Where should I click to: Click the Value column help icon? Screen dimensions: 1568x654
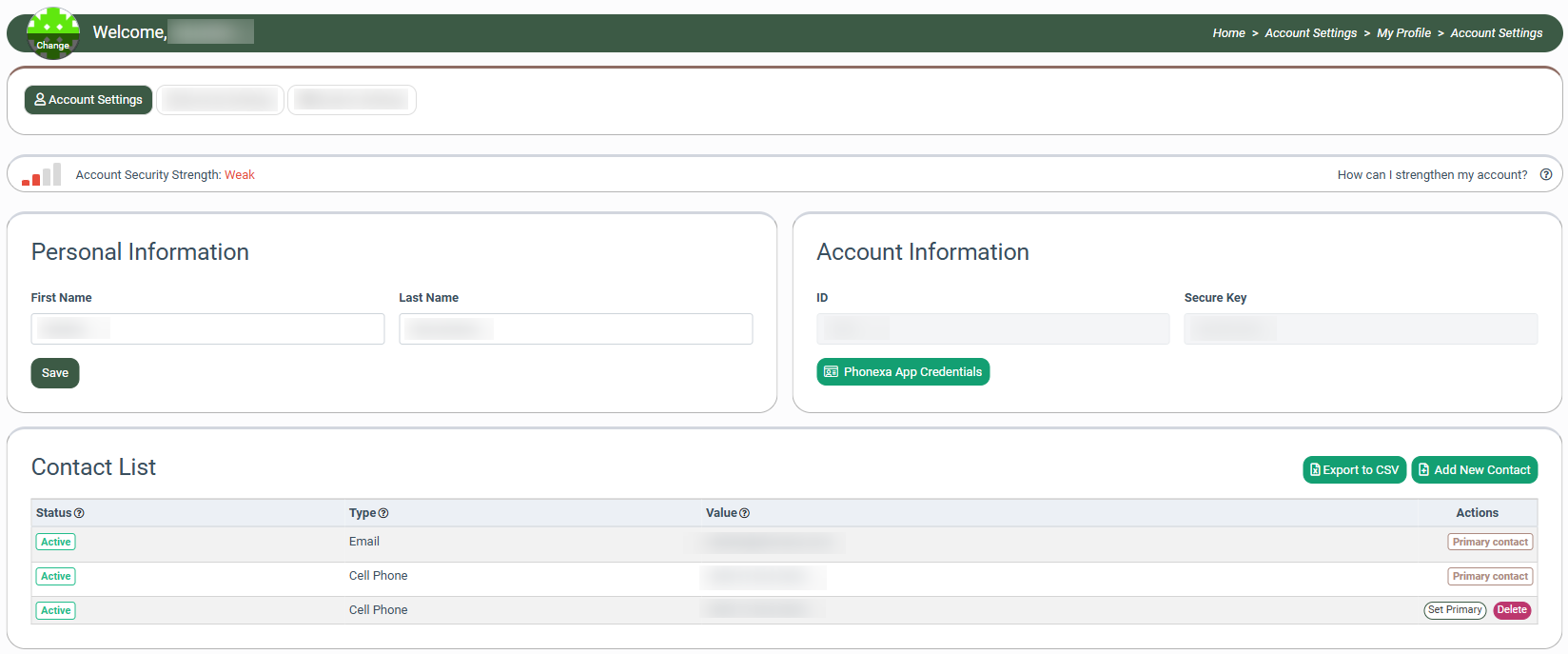[x=745, y=513]
